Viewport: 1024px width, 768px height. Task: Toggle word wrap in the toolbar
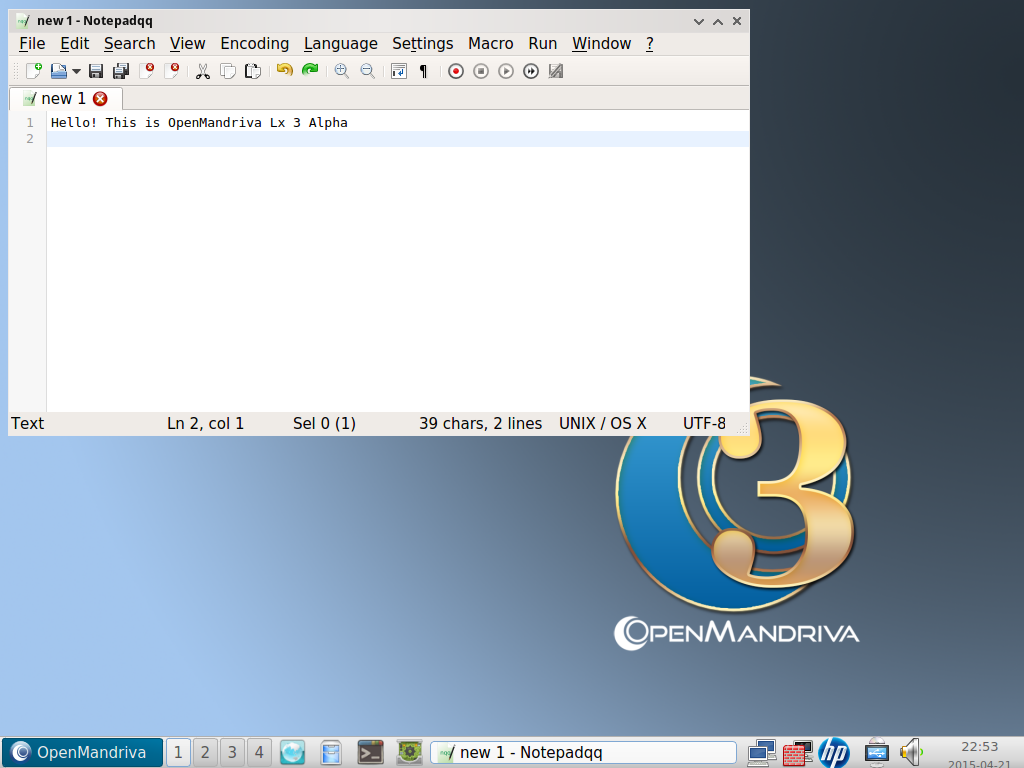pyautogui.click(x=399, y=71)
